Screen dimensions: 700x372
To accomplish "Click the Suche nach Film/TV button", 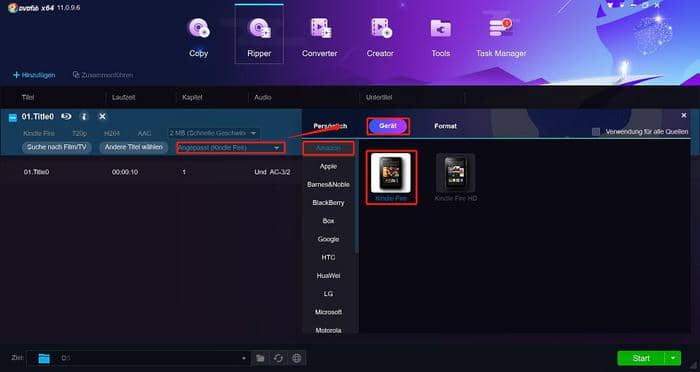I will 57,147.
